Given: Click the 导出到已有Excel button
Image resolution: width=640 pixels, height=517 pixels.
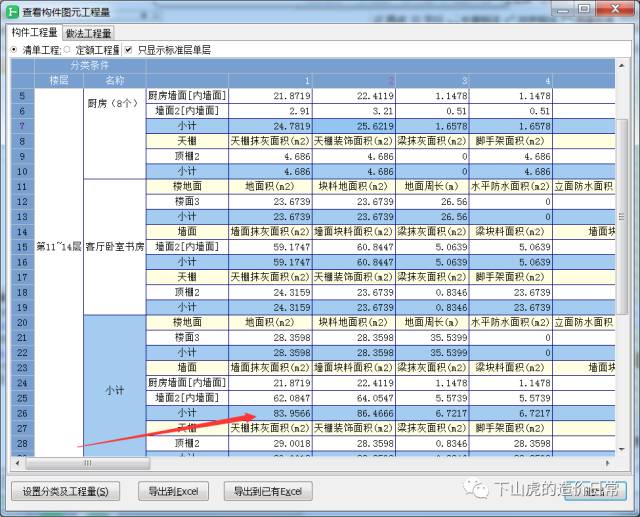Looking at the screenshot, I should coord(267,491).
